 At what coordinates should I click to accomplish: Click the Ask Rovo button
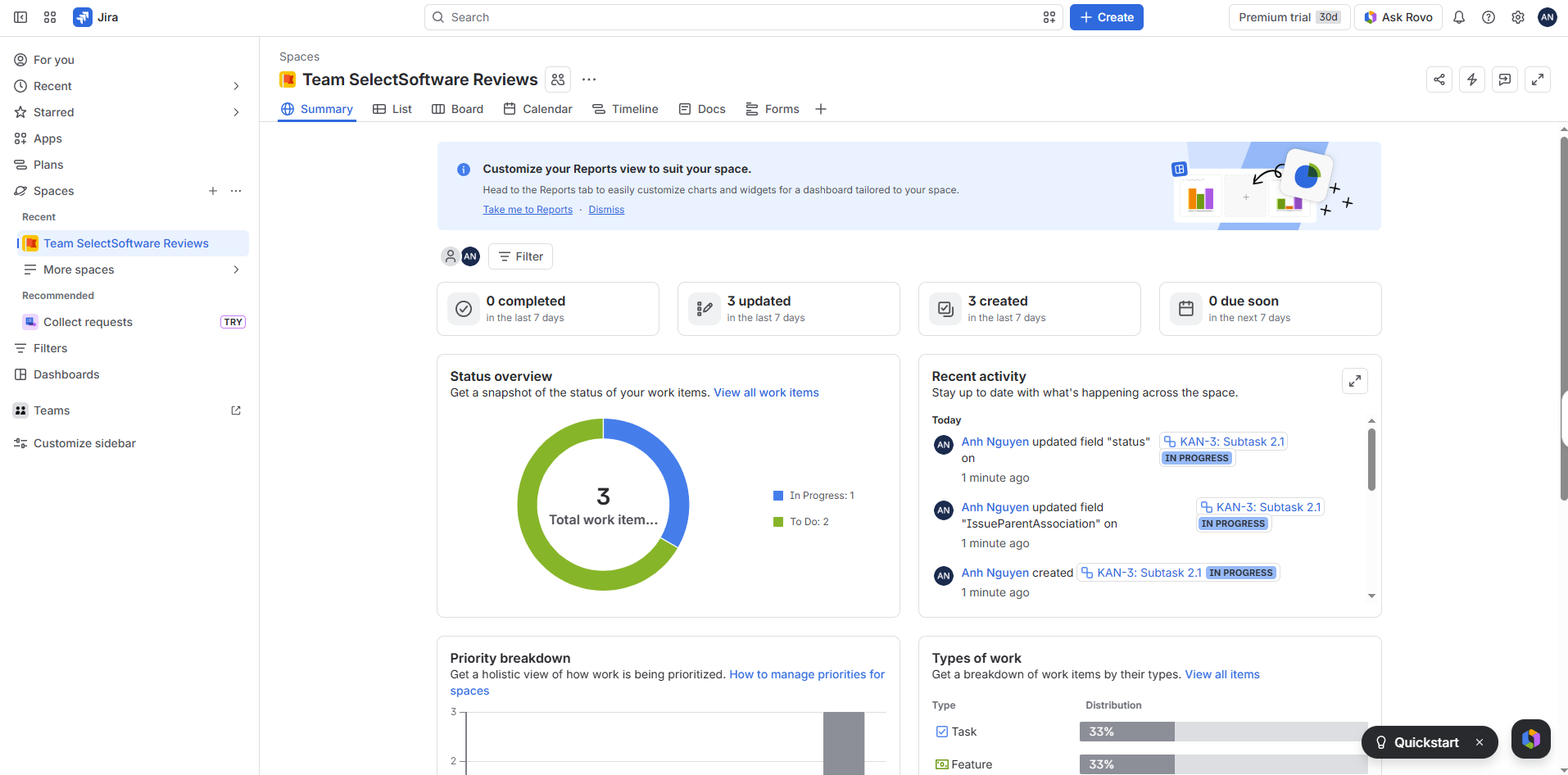click(1398, 17)
